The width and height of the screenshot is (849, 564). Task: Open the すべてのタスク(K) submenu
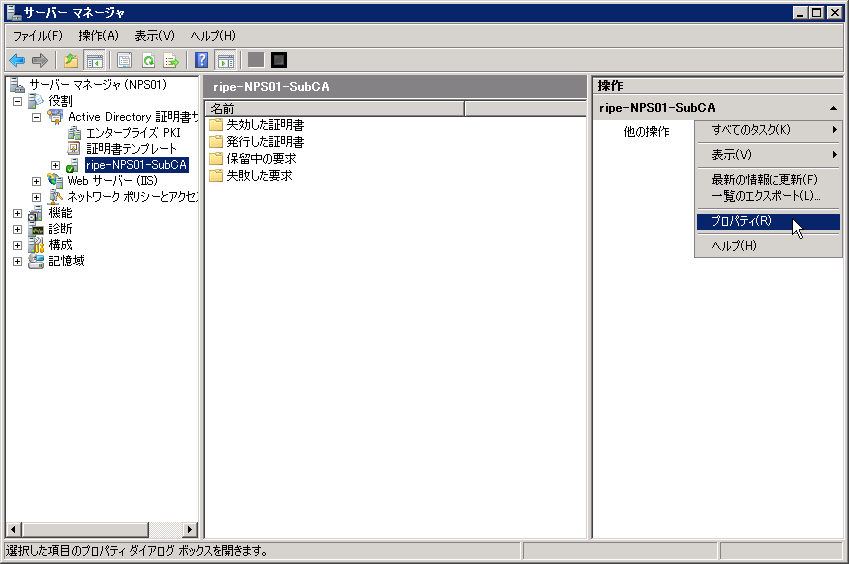(751, 130)
